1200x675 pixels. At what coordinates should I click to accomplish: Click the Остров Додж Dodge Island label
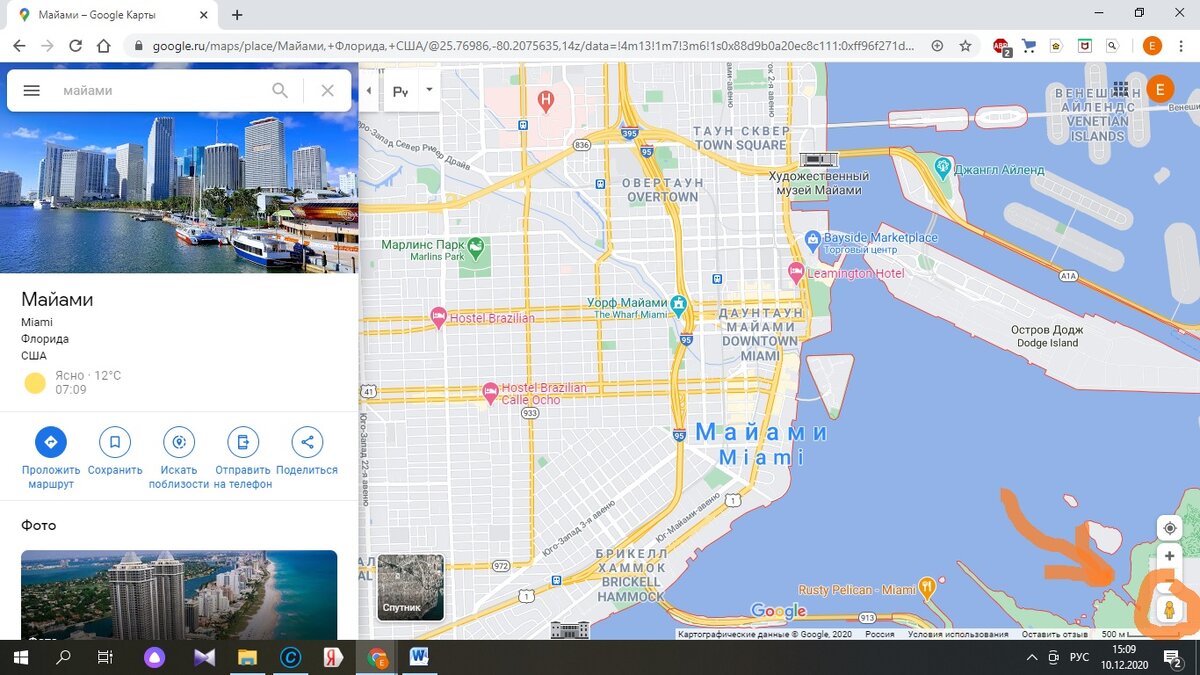[1047, 336]
